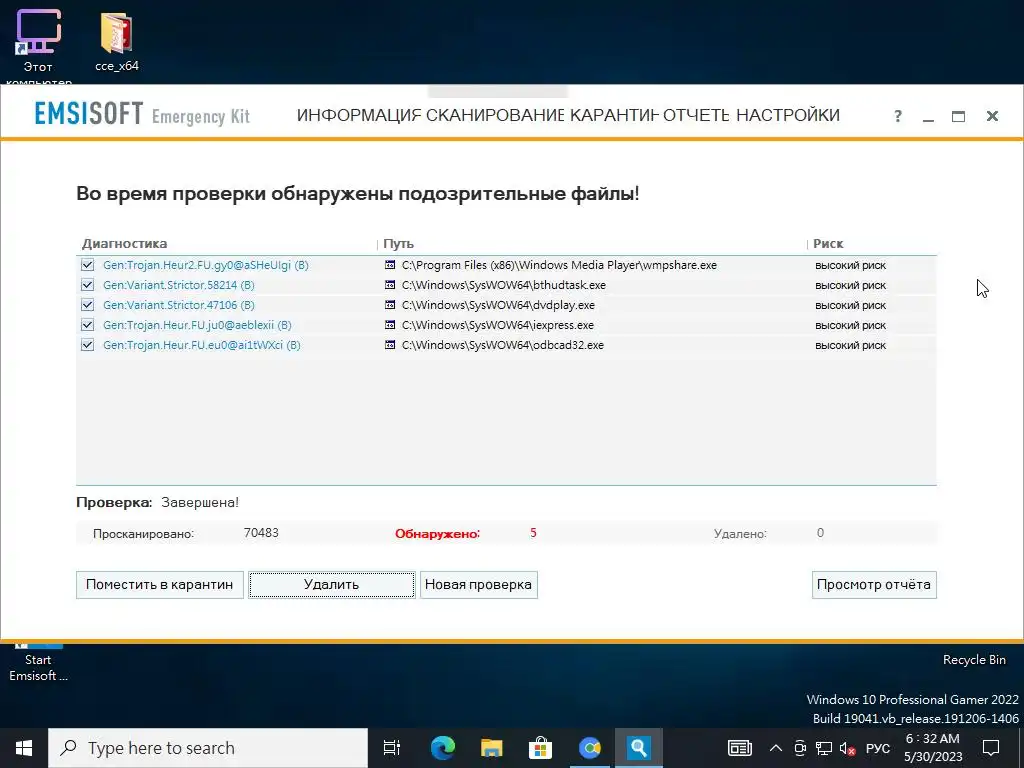Viewport: 1024px width, 768px height.
Task: Open the cce_x64 folder on desktop
Action: tap(117, 42)
